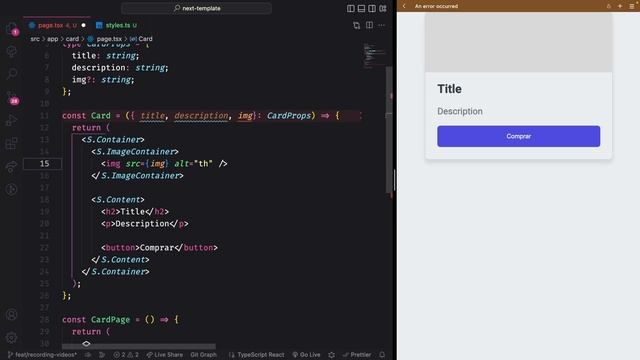Click line number 15 in the gutter

[x=44, y=164]
